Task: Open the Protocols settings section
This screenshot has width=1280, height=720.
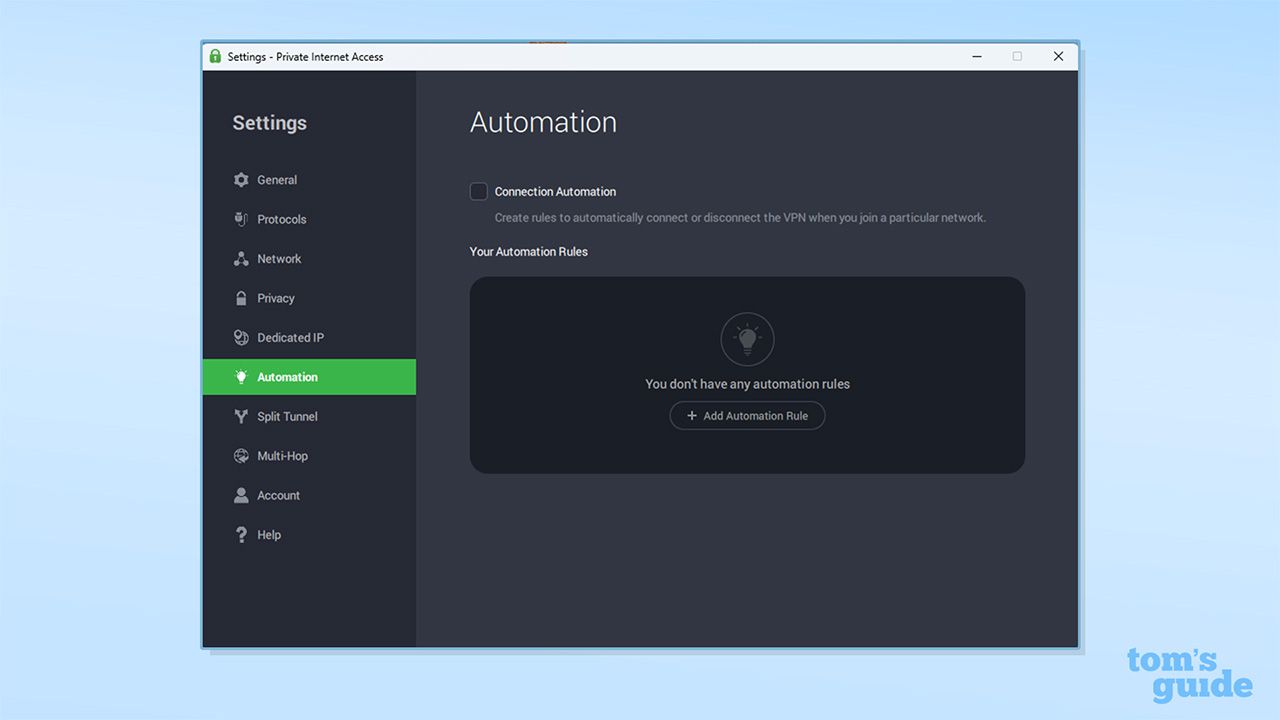Action: coord(309,219)
